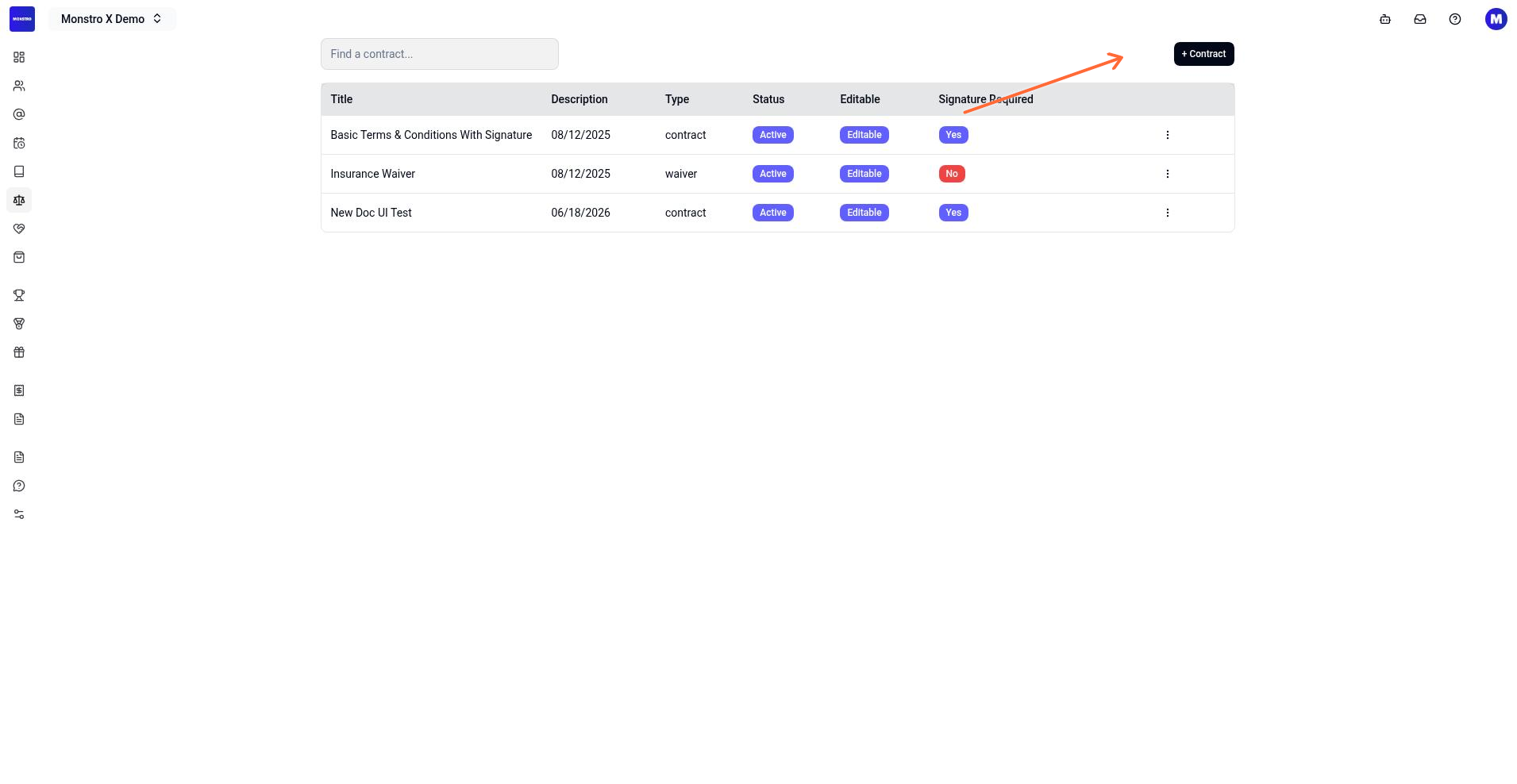Viewport: 1517px width, 784px height.
Task: Click the waiver type cell
Action: pos(681,174)
